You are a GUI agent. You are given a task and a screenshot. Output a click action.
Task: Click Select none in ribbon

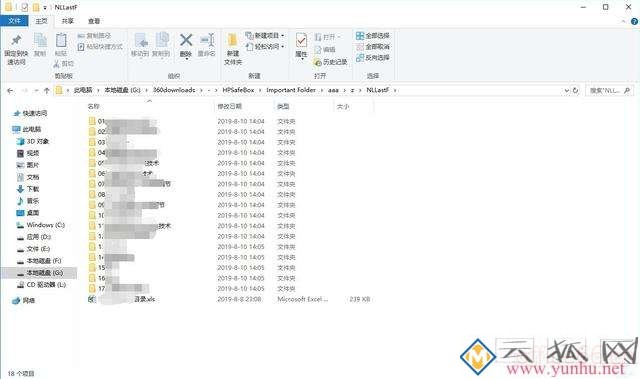coord(373,47)
